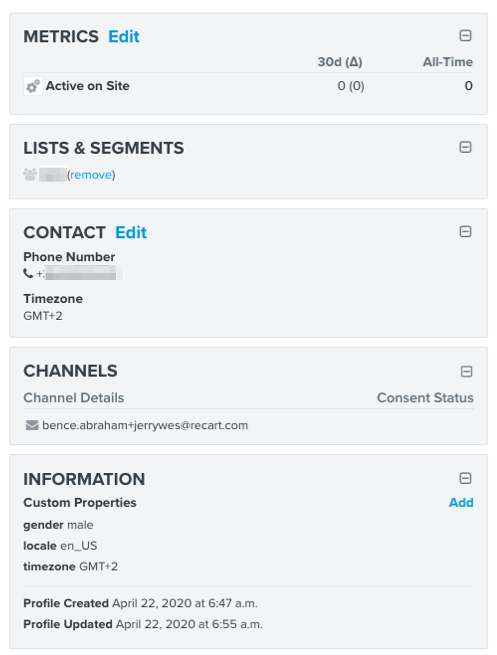Collapse the Contact panel
The width and height of the screenshot is (497, 655).
(465, 231)
